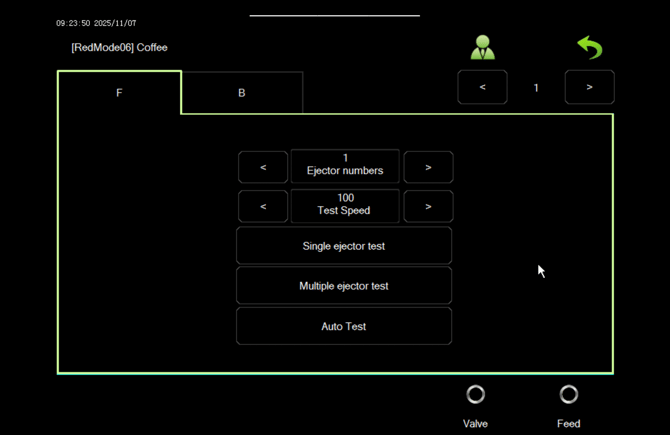670x435 pixels.
Task: Start the Single ejector test
Action: pos(344,246)
